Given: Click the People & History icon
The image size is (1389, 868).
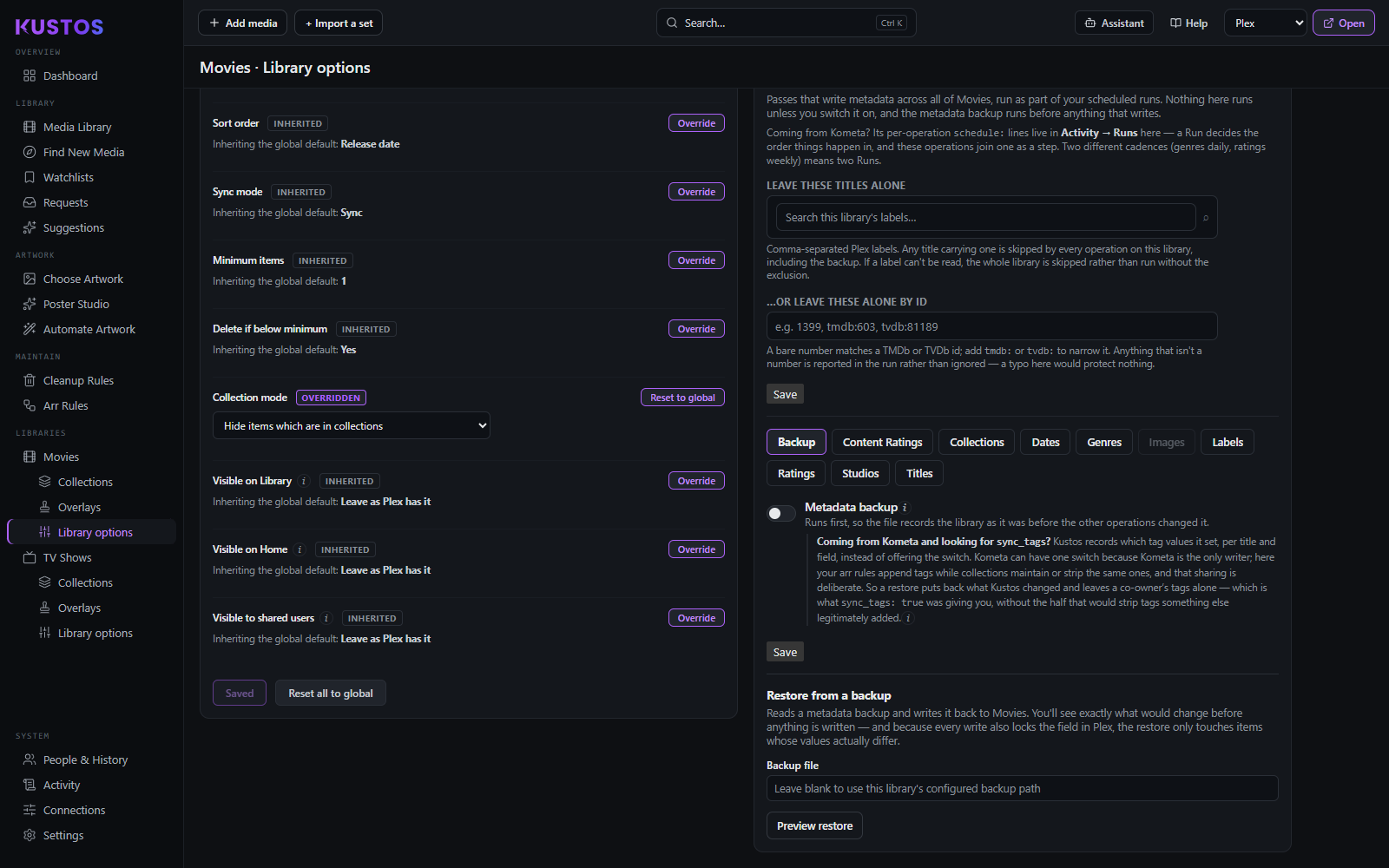Looking at the screenshot, I should coord(30,759).
